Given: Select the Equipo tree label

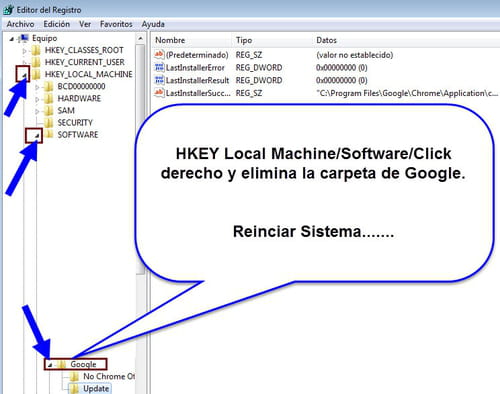Looking at the screenshot, I should click(x=45, y=38).
